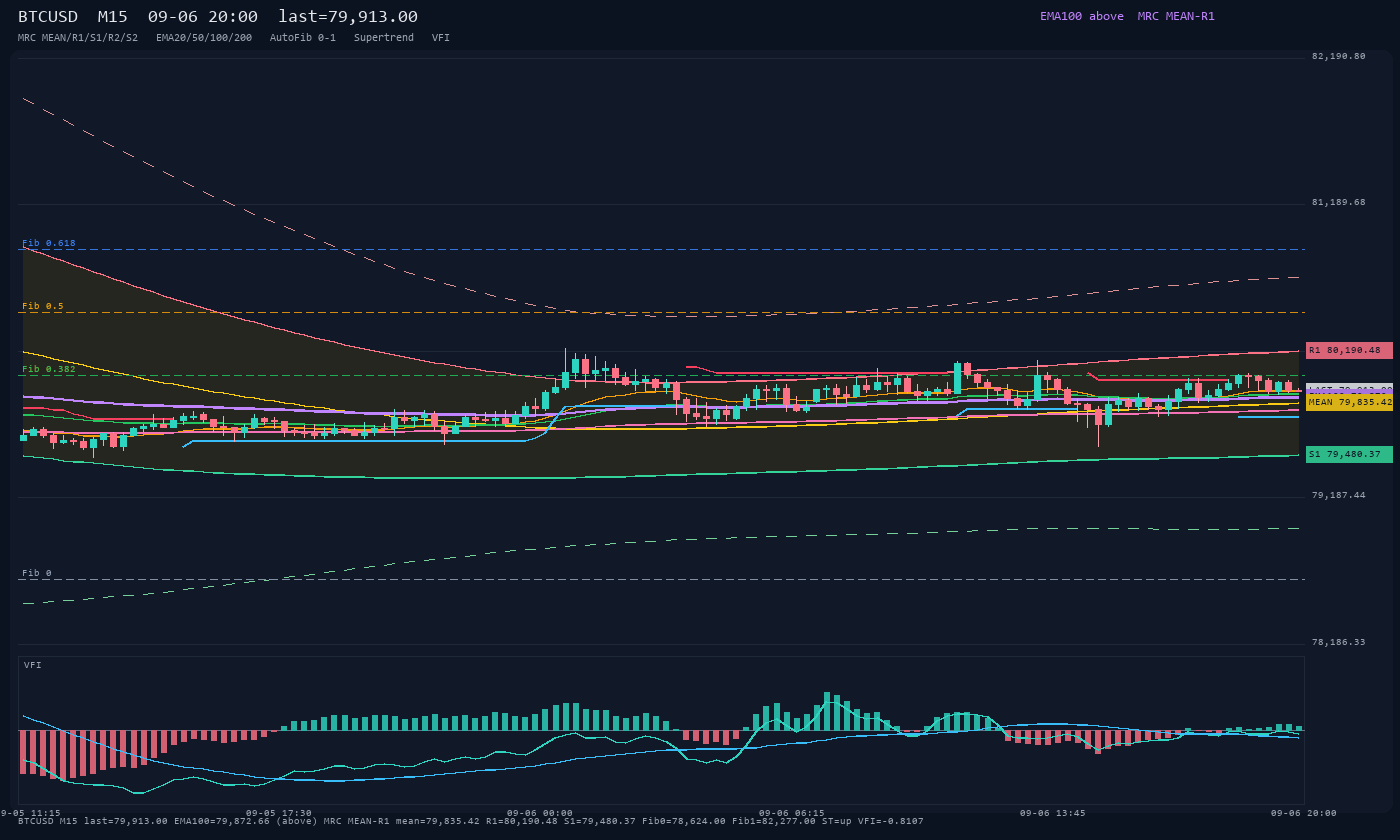
Task: Click the "09-06 20:00" time axis label
Action: click(x=1304, y=813)
